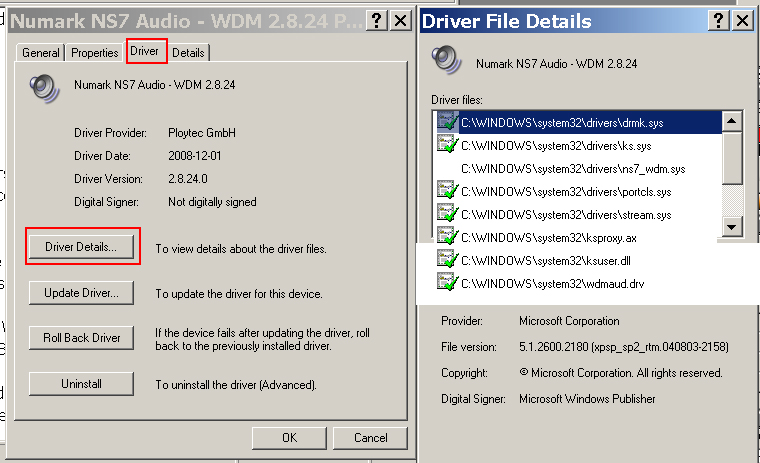Screen dimensions: 760x463
Task: Switch to the Properties tab
Action: click(x=95, y=53)
